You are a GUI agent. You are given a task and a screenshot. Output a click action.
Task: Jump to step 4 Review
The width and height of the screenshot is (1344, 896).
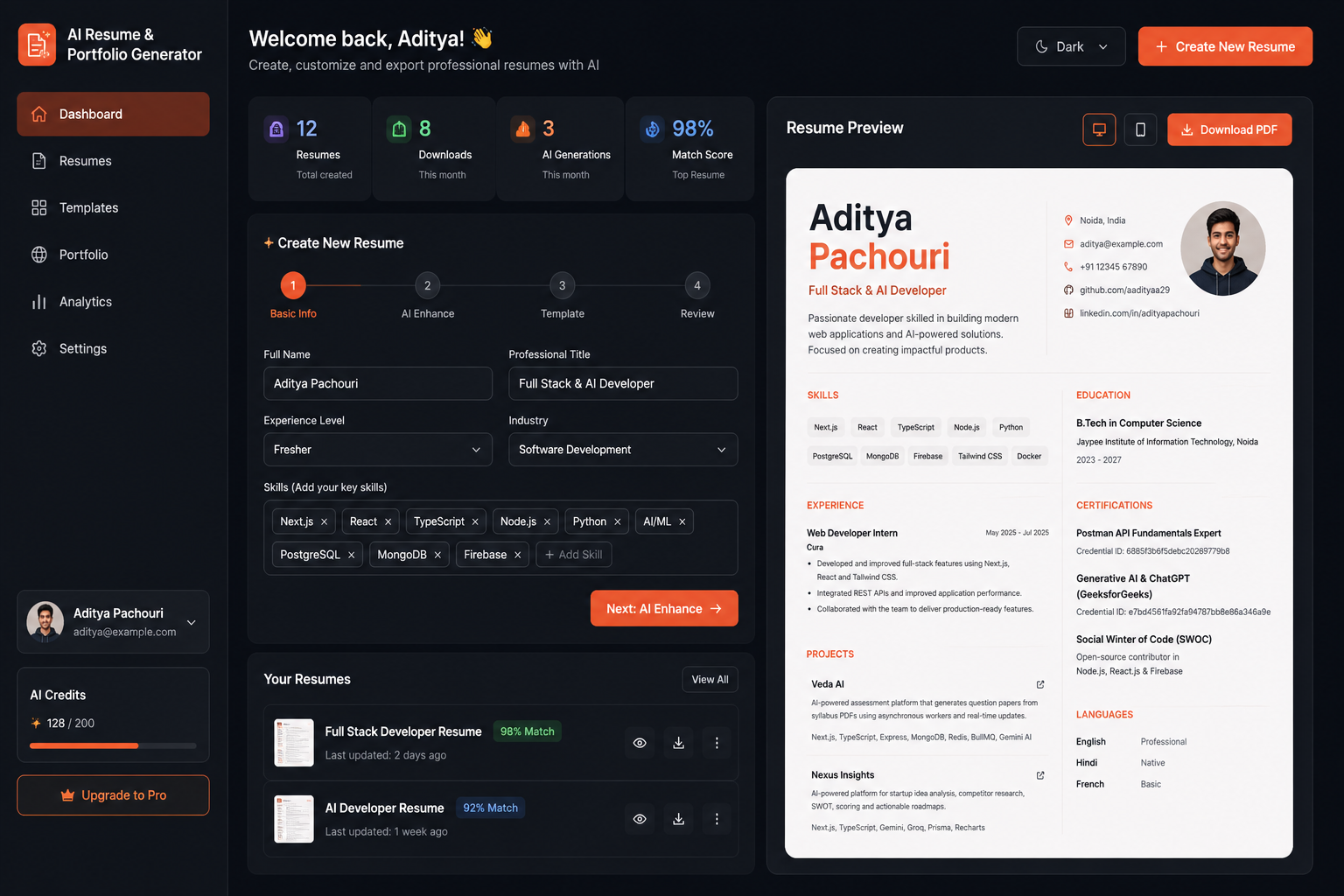tap(697, 285)
